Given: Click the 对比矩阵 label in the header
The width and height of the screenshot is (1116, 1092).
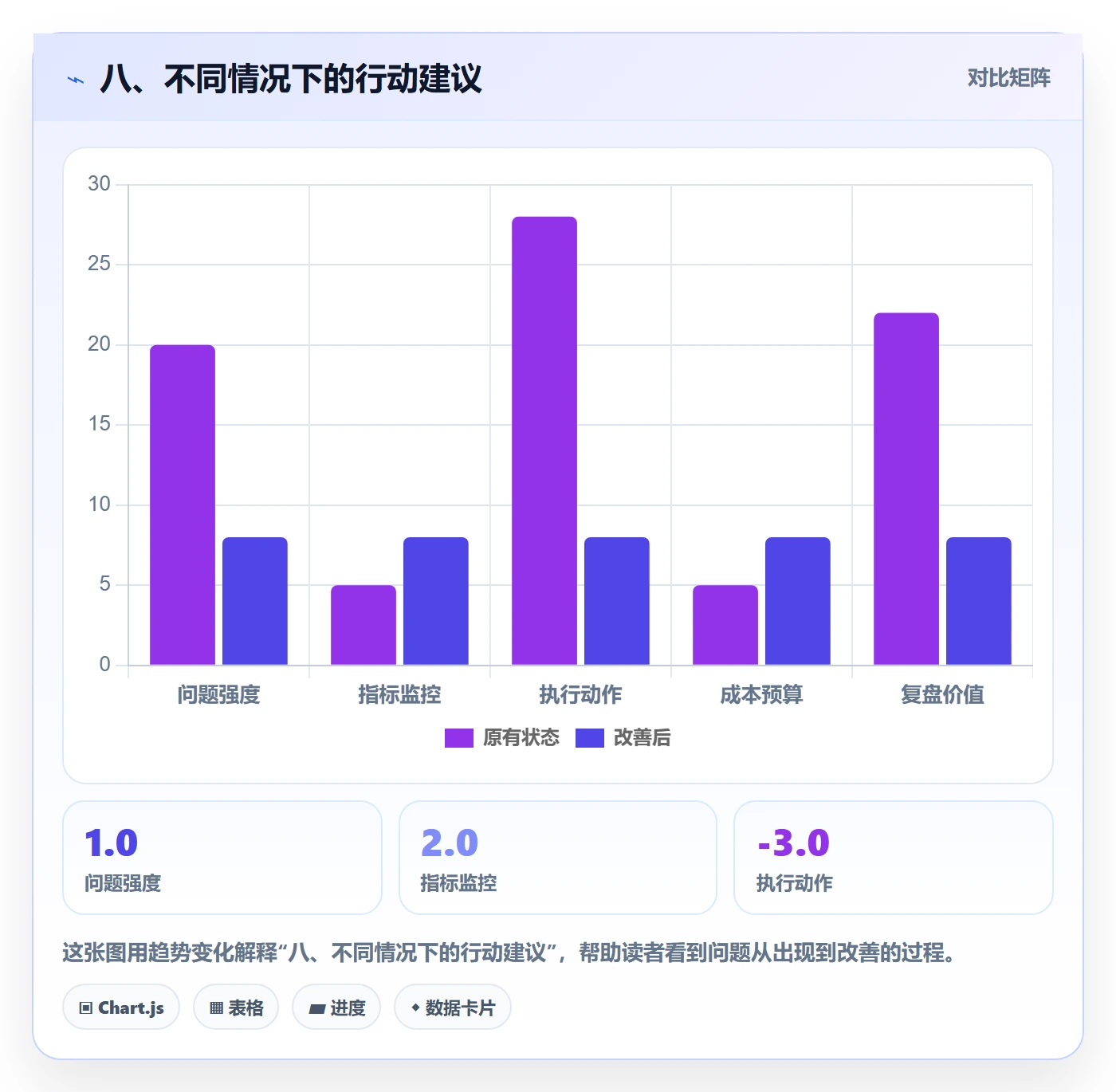Looking at the screenshot, I should pos(1008,77).
